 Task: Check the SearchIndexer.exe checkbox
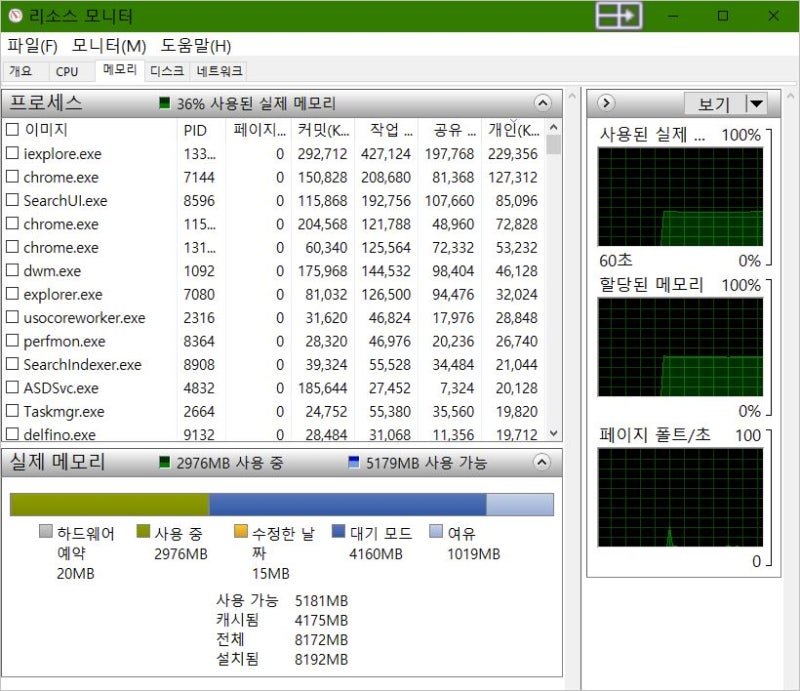coord(12,364)
